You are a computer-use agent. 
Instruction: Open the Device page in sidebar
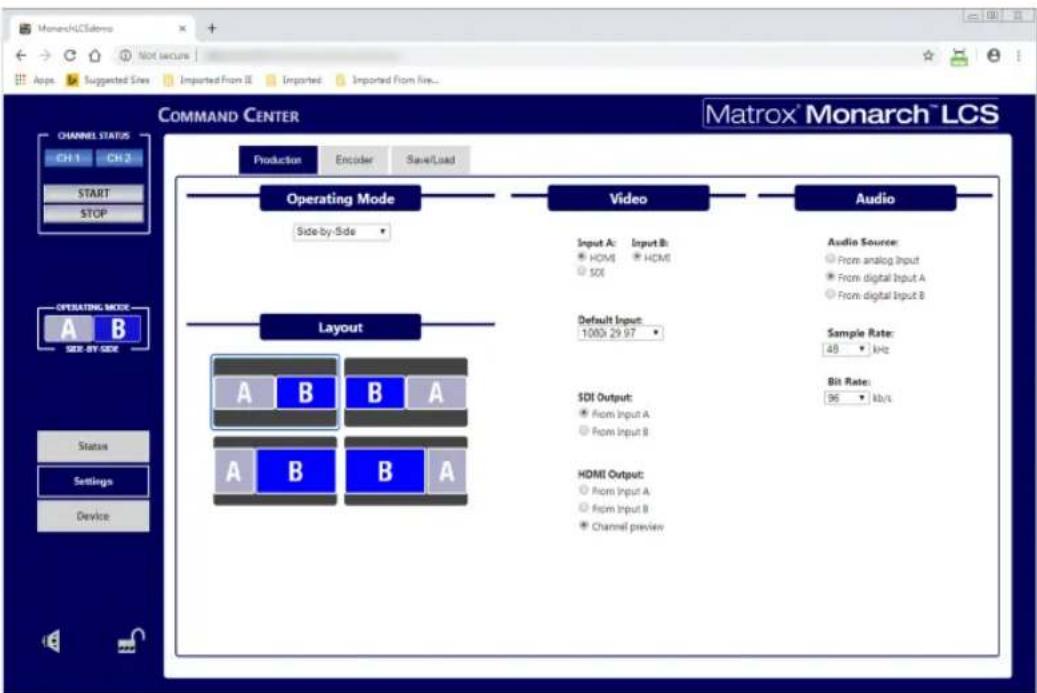click(x=93, y=516)
